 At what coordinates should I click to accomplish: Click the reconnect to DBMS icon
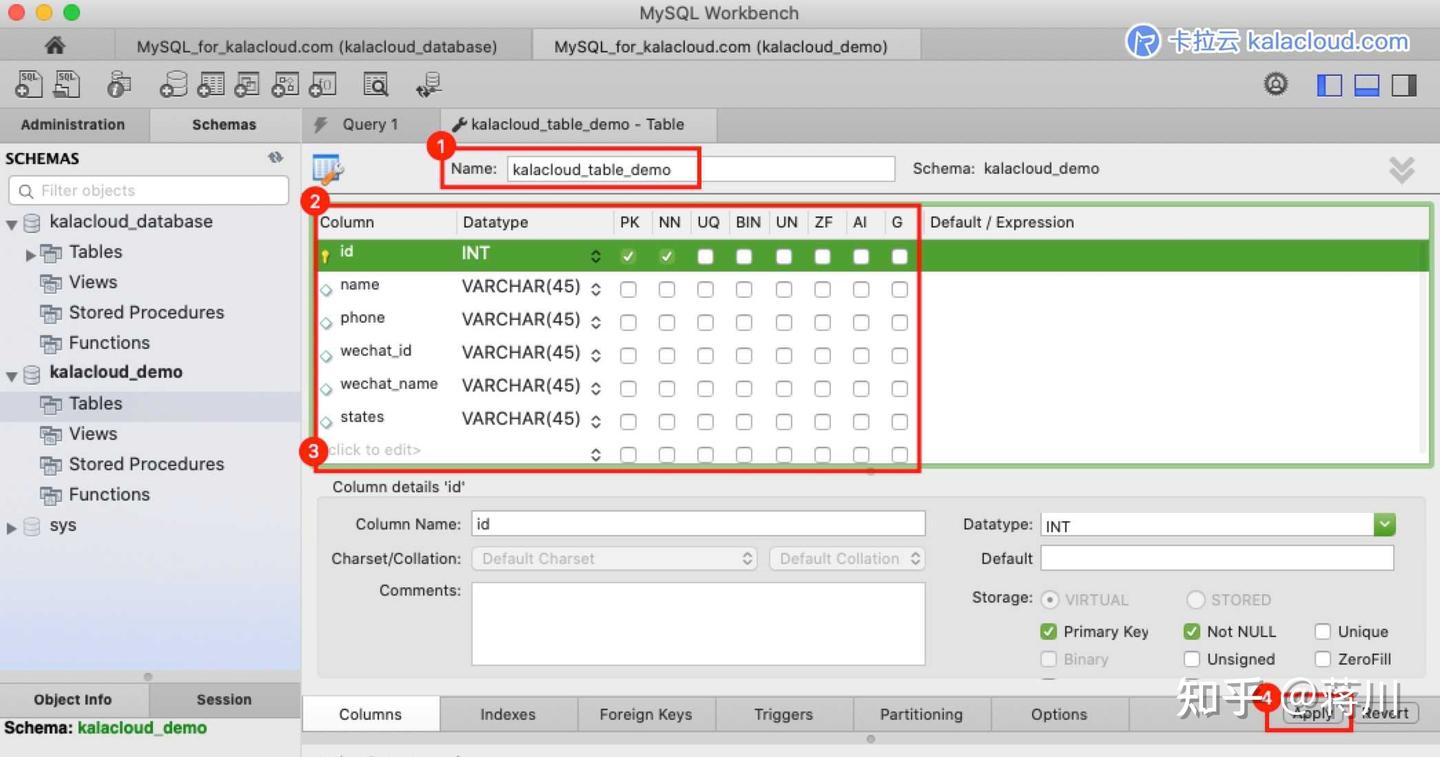429,84
